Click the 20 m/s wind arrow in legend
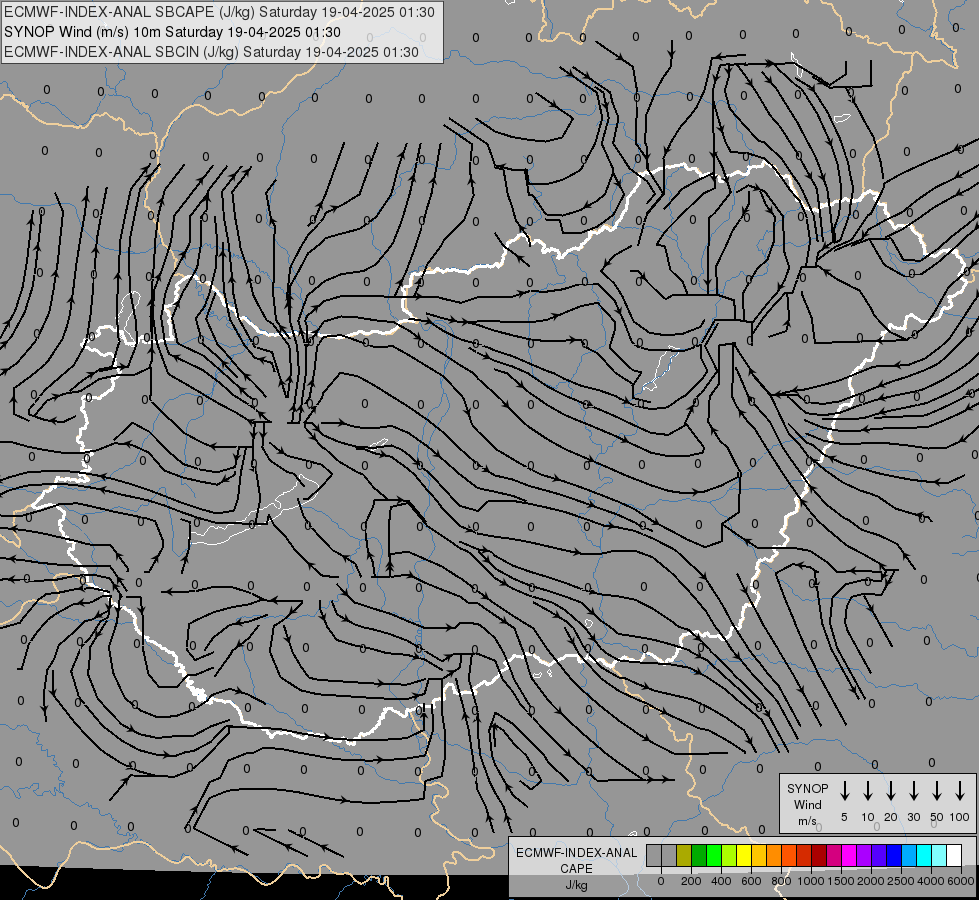 pyautogui.click(x=891, y=791)
